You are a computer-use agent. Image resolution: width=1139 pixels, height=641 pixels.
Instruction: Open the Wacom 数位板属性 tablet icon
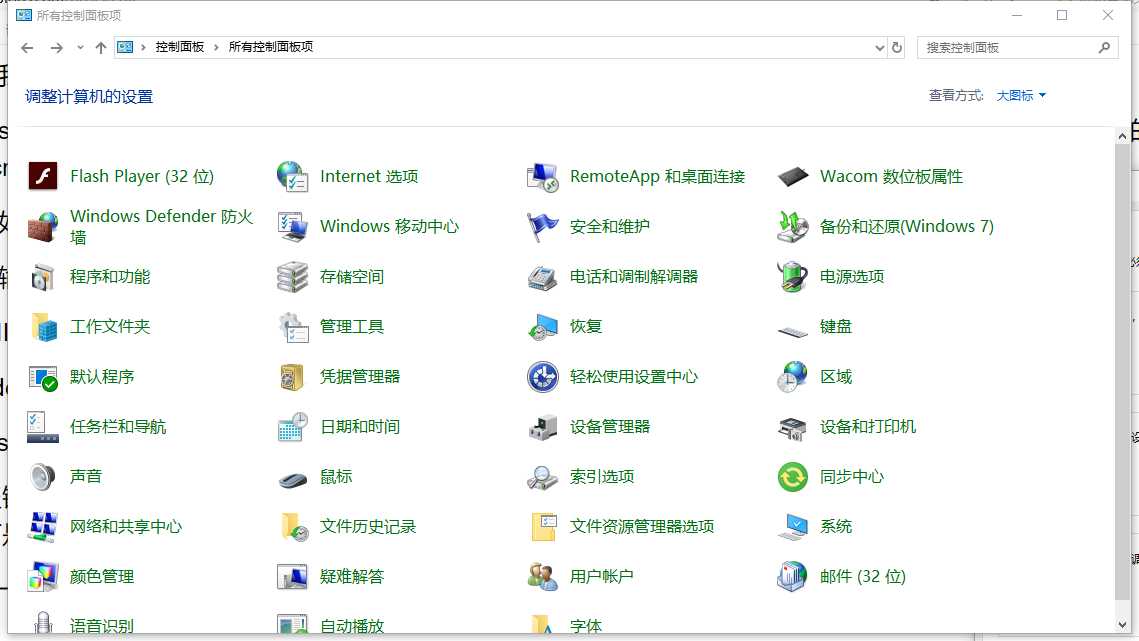point(793,177)
